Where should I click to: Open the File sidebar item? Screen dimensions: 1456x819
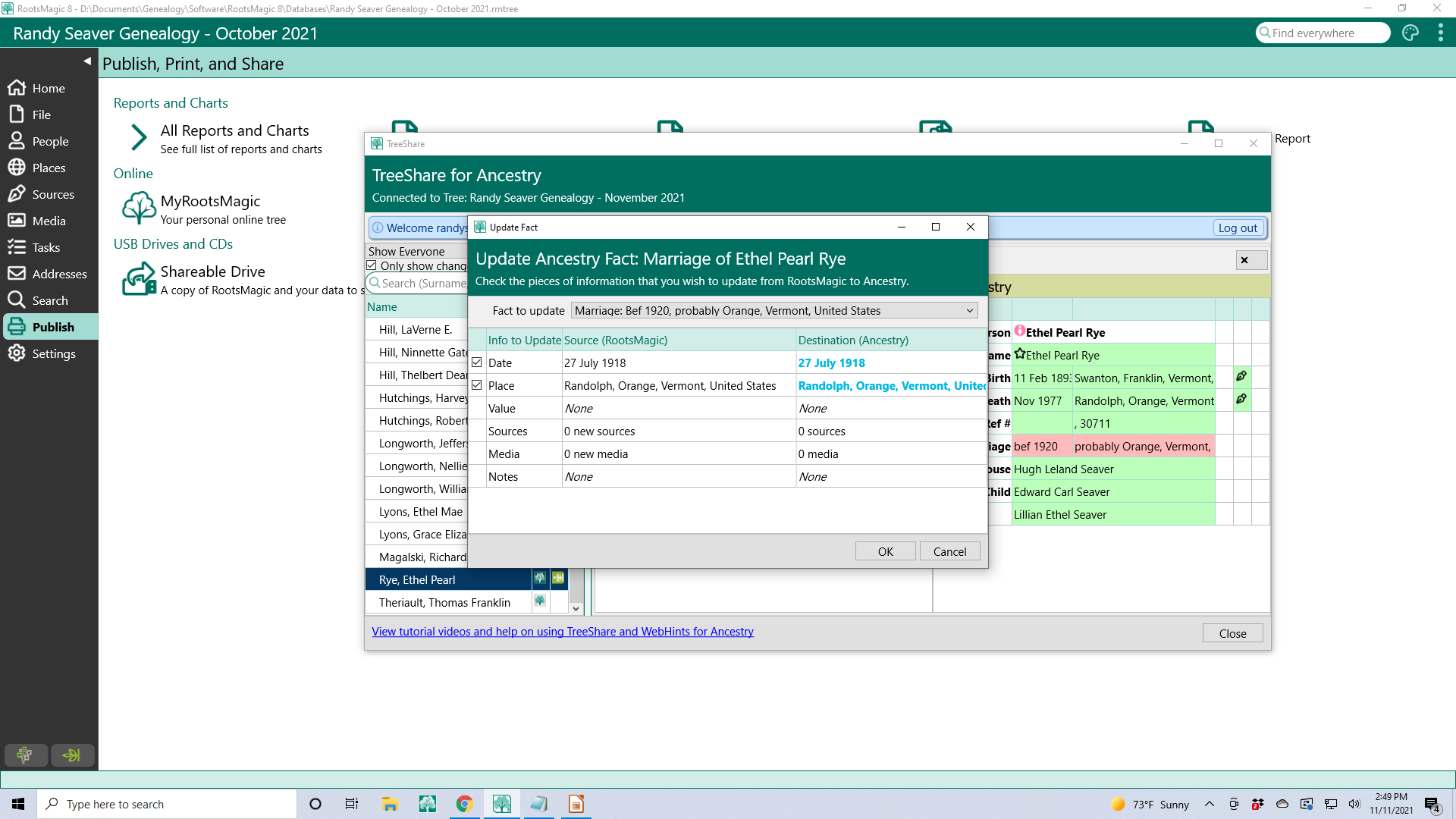pyautogui.click(x=49, y=115)
